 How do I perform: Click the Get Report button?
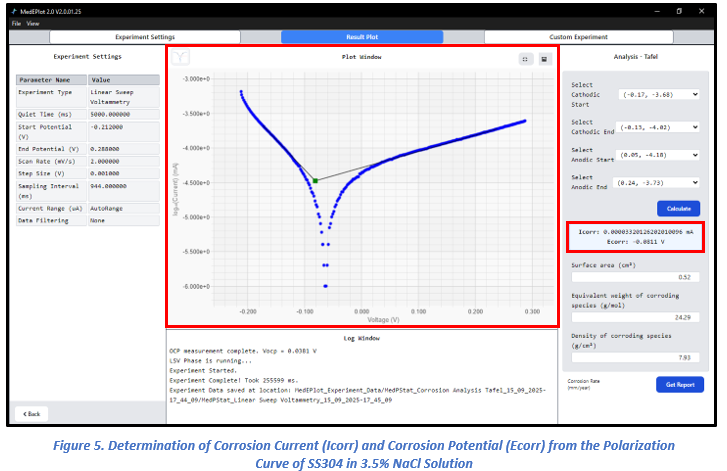679,385
